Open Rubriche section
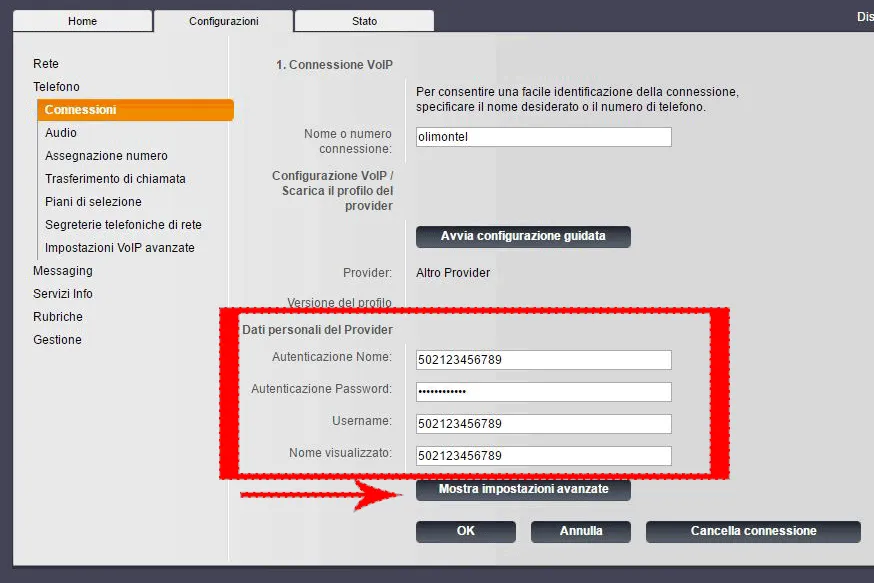Viewport: 874px width, 583px height. [x=58, y=317]
